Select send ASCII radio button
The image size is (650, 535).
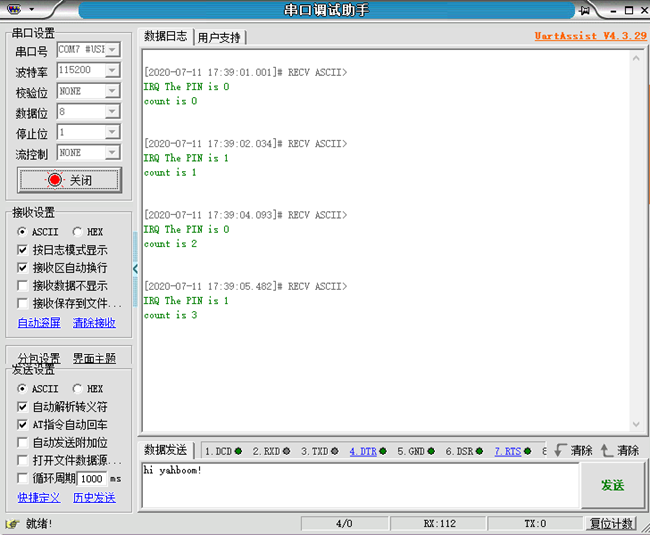(22, 389)
